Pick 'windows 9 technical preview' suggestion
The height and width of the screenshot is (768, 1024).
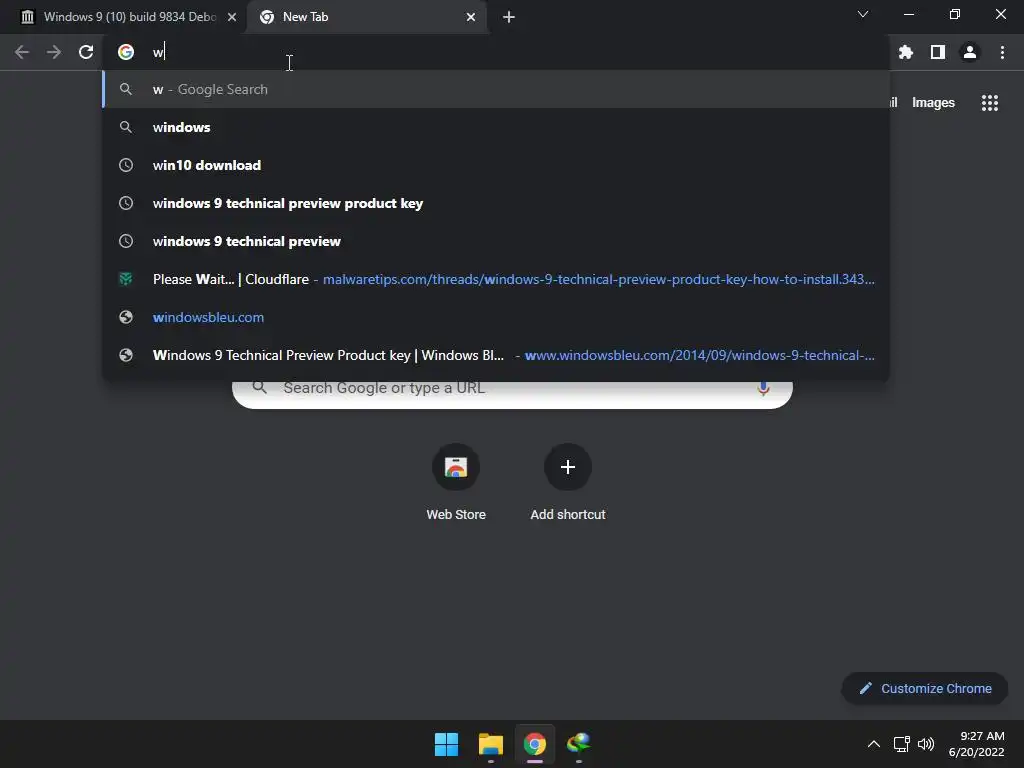(x=496, y=241)
